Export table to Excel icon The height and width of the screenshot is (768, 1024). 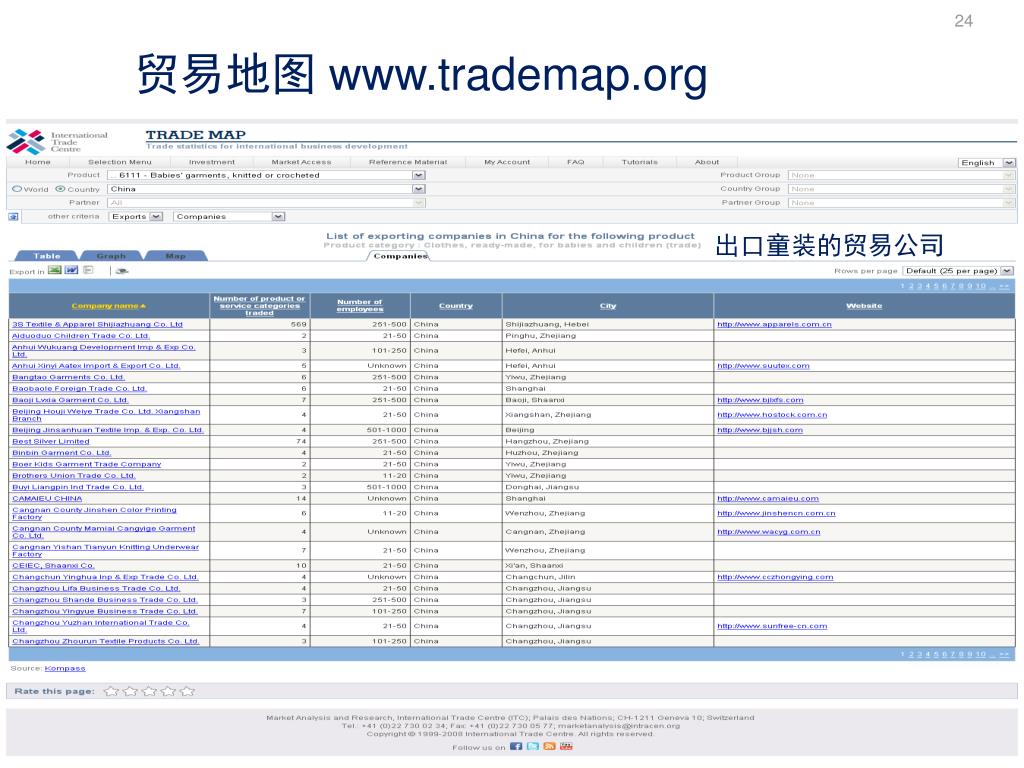pos(55,270)
